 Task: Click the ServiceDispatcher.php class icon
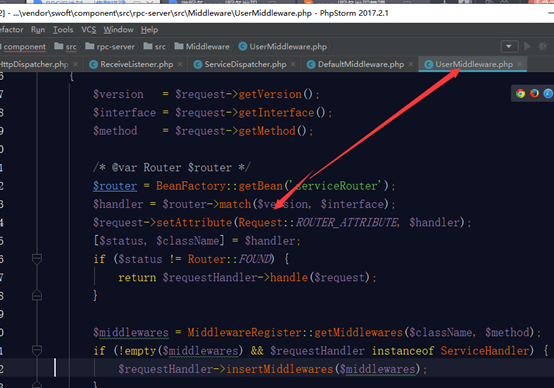[198, 64]
